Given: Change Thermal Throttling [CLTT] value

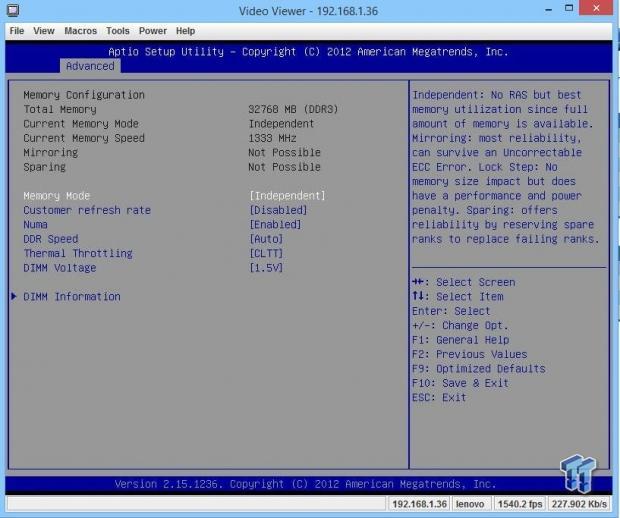Looking at the screenshot, I should click(266, 253).
